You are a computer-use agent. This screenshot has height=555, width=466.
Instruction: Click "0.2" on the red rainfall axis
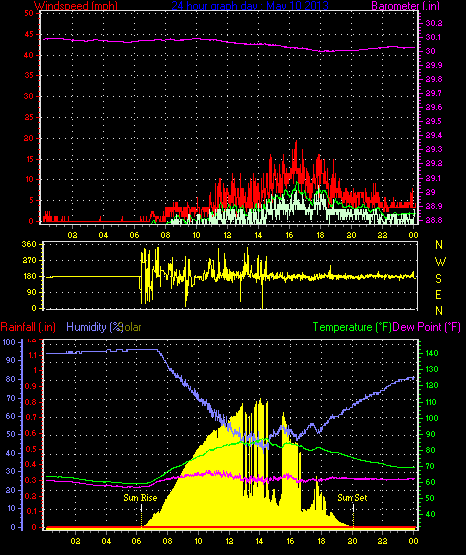(30, 496)
